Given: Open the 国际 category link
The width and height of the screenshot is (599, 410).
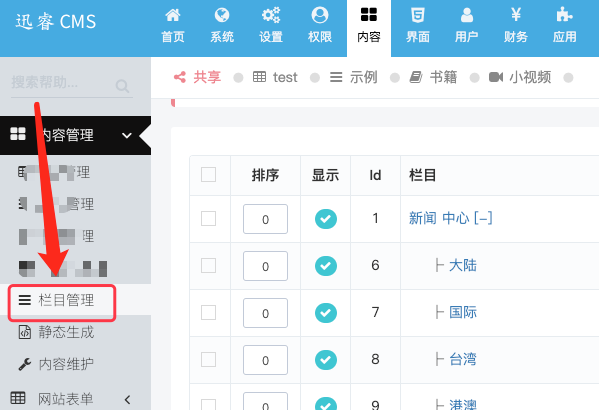Looking at the screenshot, I should coord(463,313).
